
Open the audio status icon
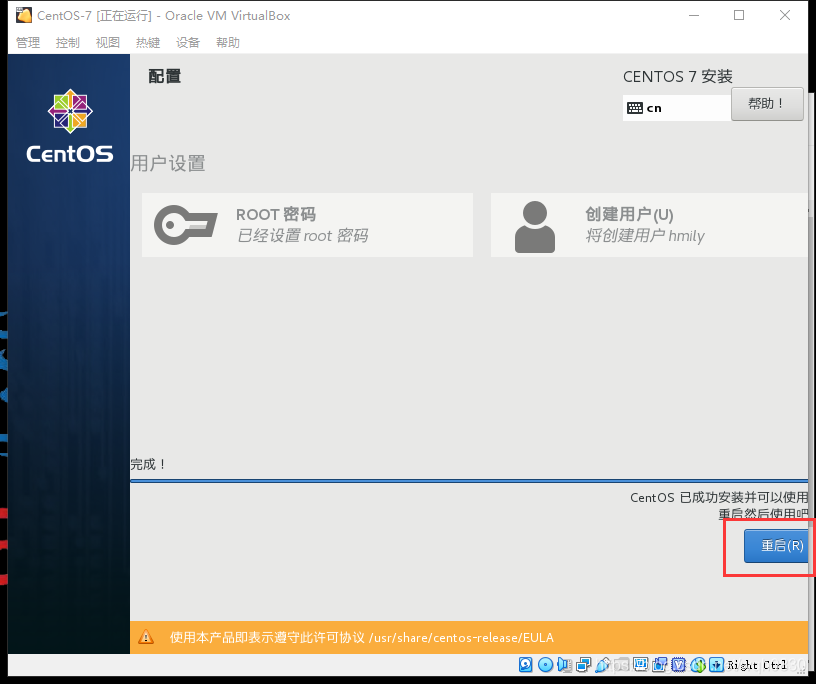coord(564,665)
